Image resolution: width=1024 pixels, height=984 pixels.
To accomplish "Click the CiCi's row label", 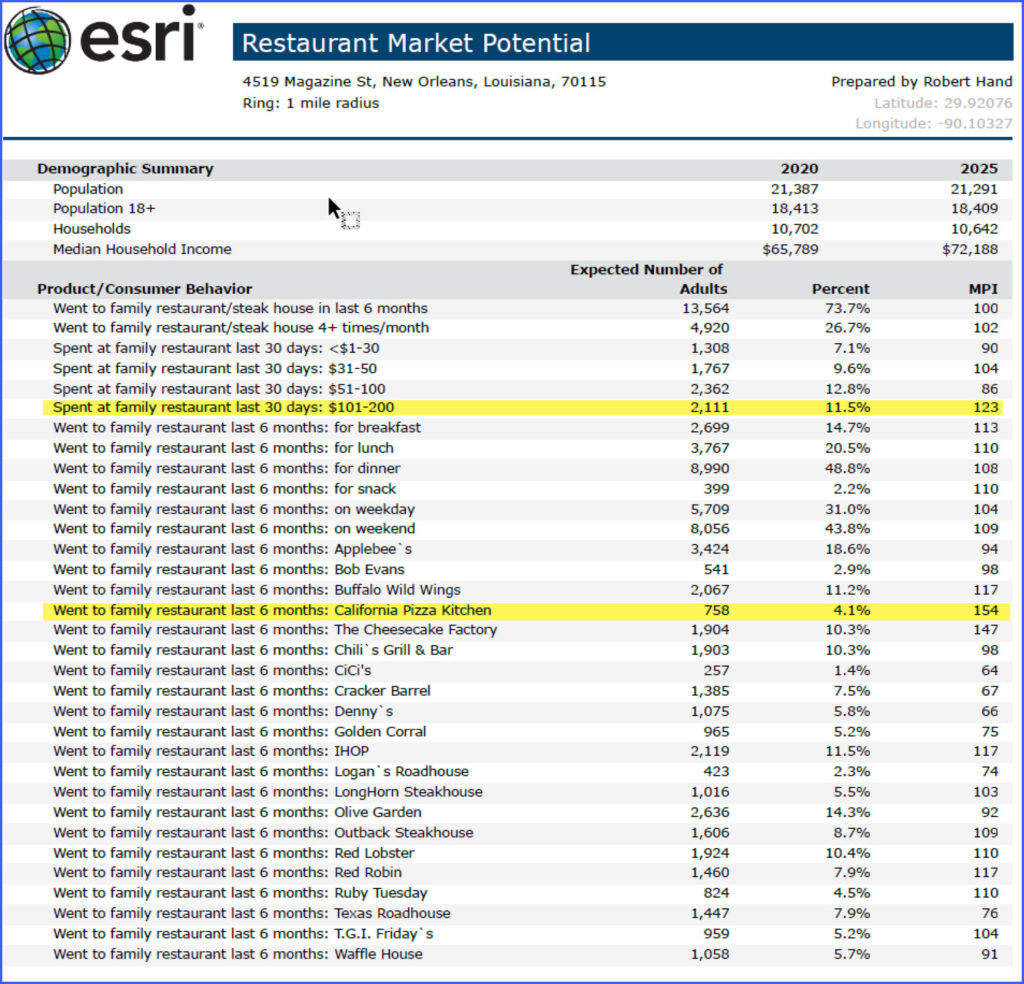I will click(212, 670).
